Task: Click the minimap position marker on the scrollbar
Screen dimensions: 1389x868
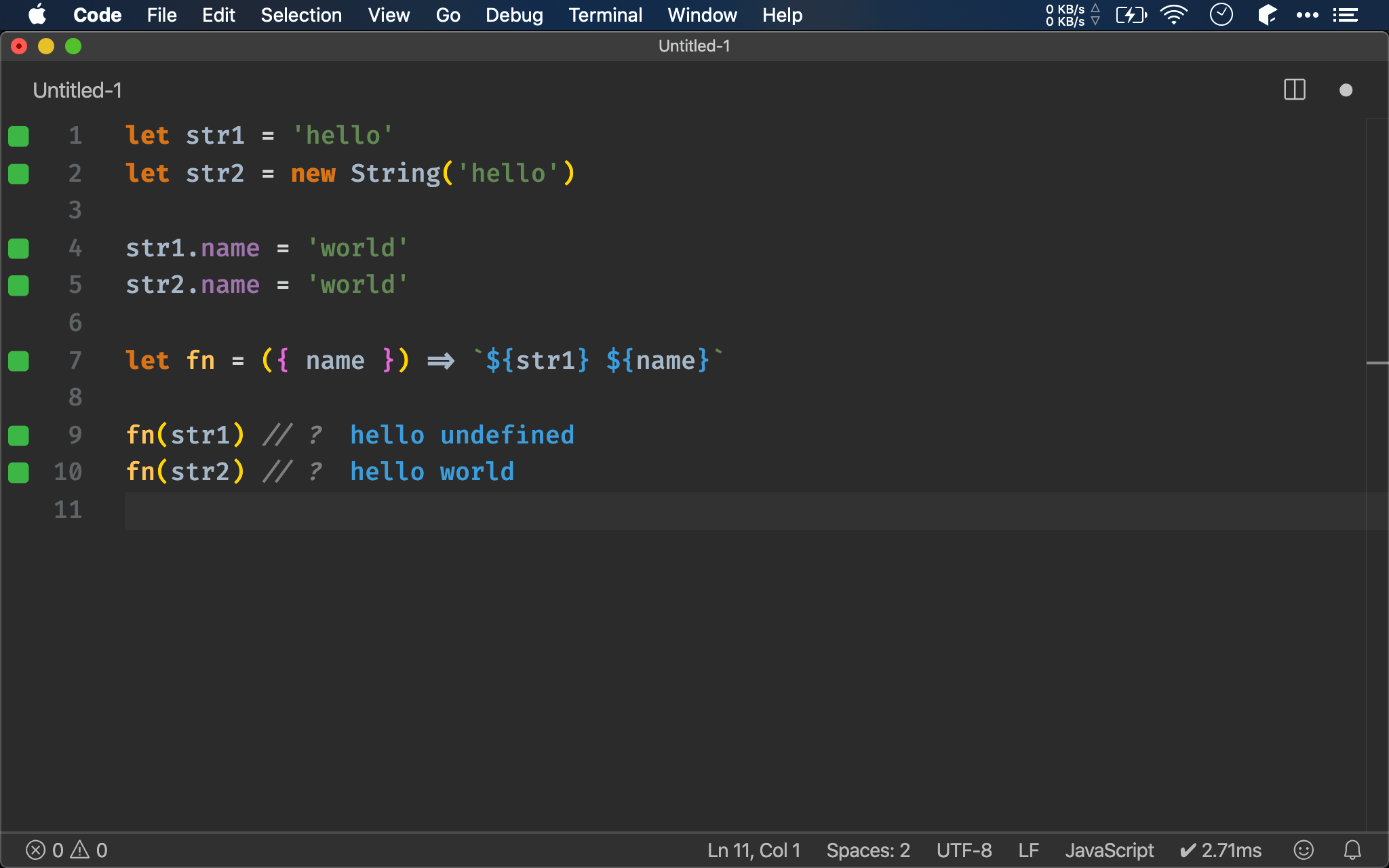Action: pos(1377,363)
